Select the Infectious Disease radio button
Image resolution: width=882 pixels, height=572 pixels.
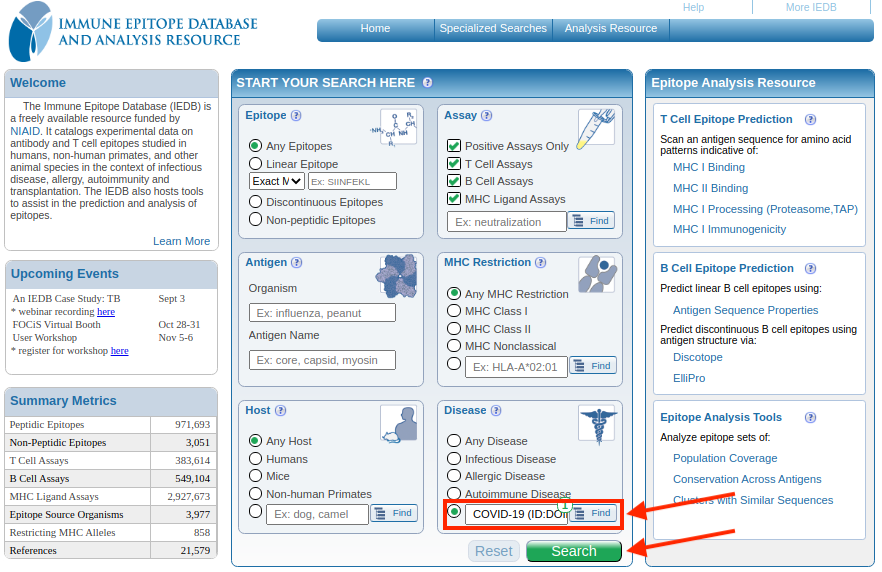point(454,458)
